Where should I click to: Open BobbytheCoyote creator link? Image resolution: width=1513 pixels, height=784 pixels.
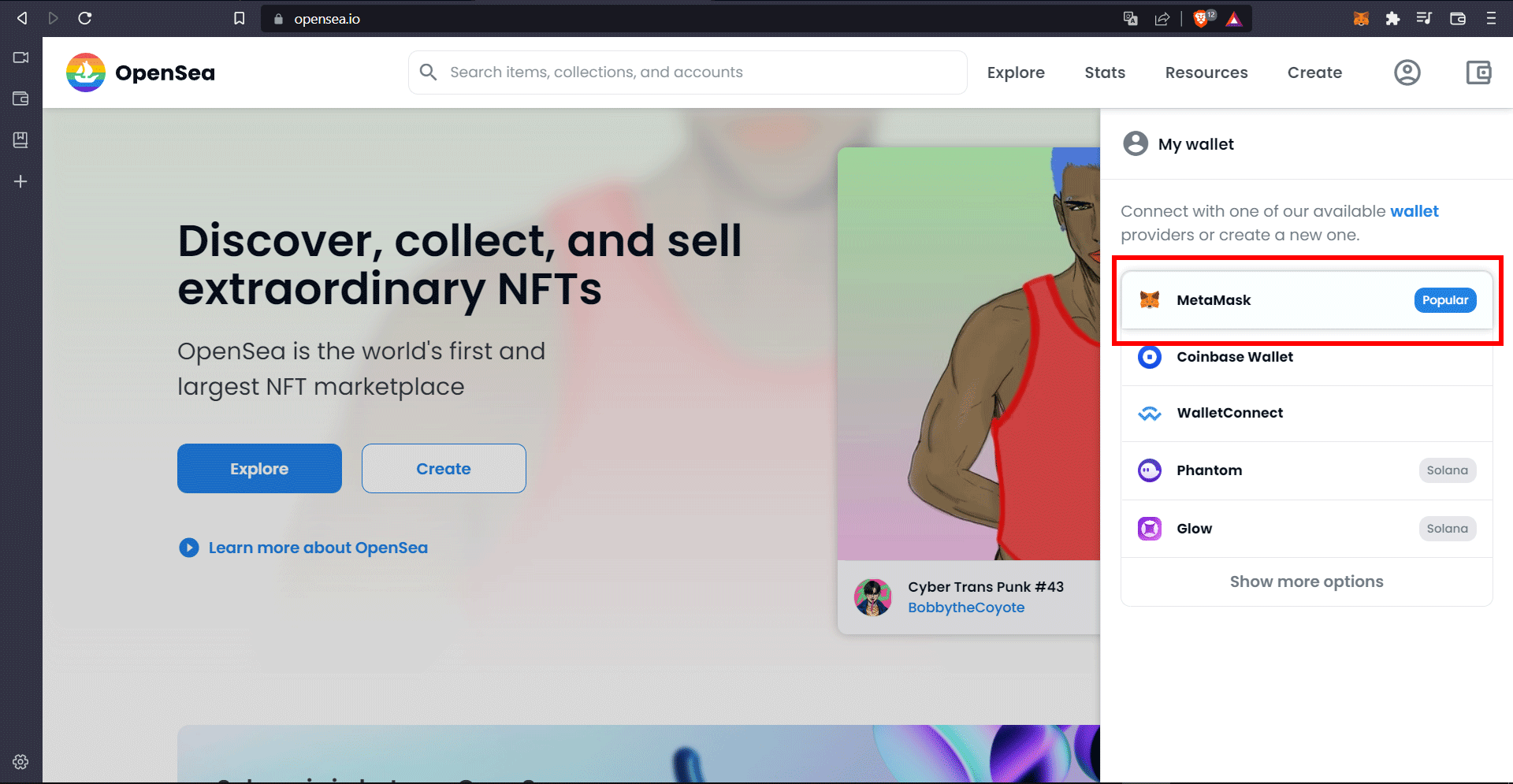click(966, 608)
